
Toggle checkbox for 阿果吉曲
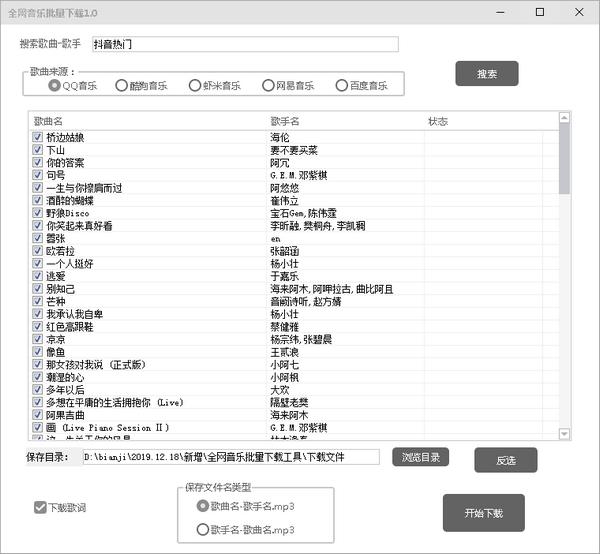pos(37,415)
